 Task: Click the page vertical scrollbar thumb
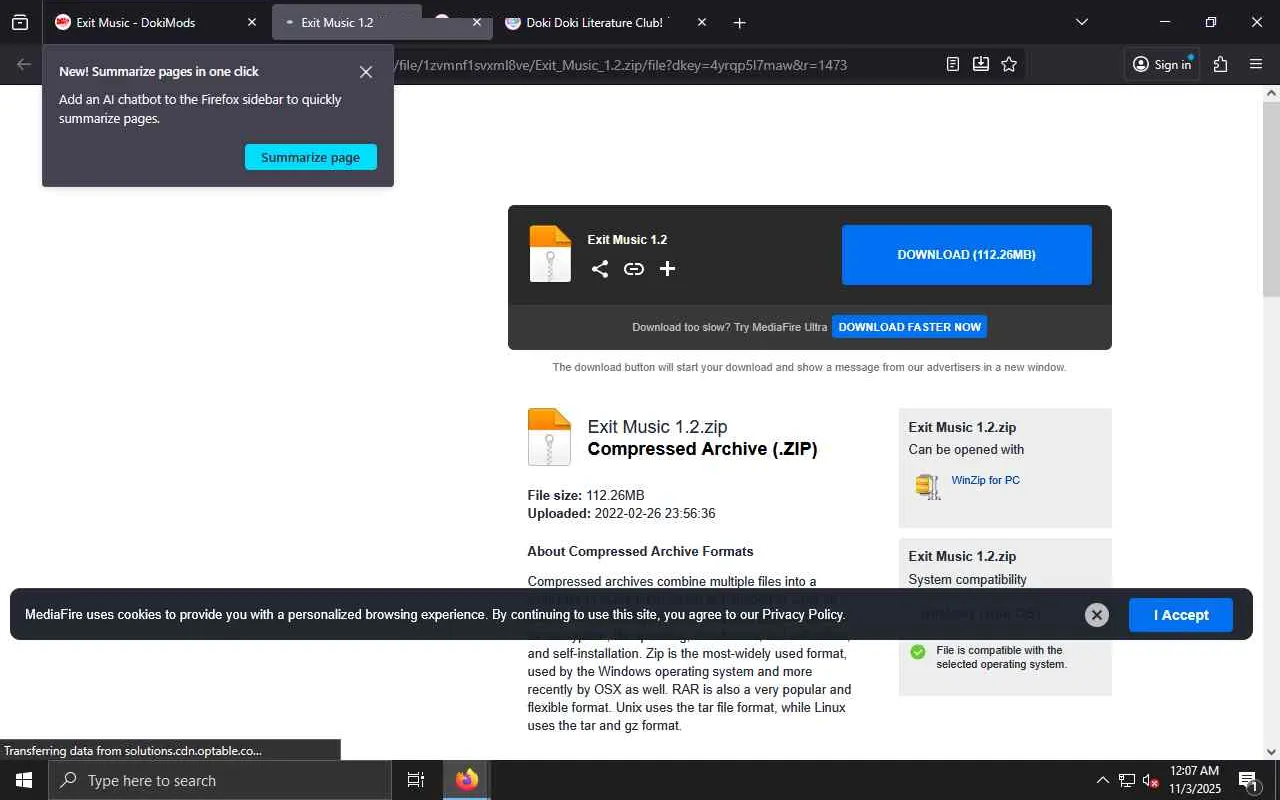point(1271,199)
